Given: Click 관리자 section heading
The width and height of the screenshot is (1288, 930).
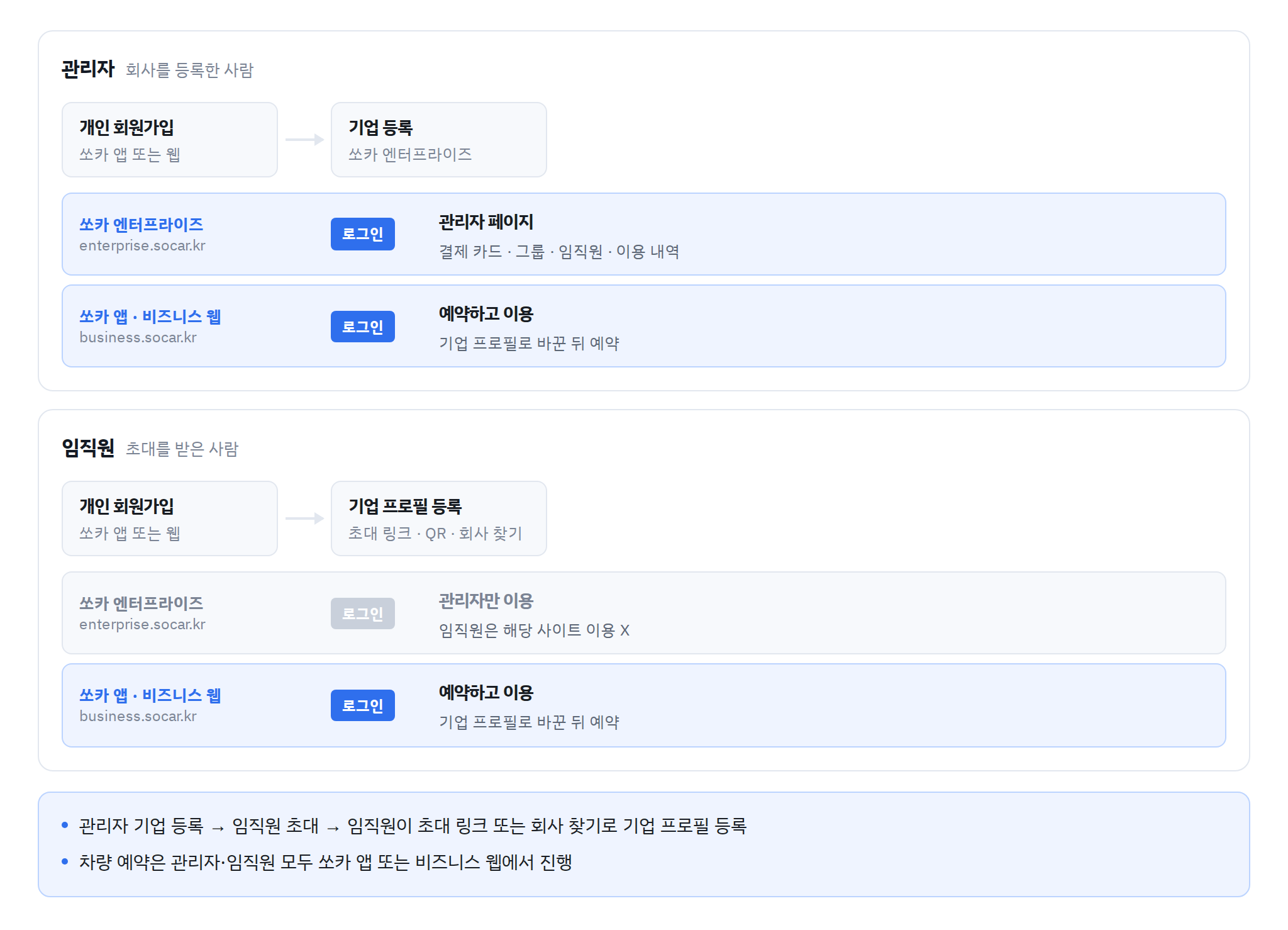Looking at the screenshot, I should point(88,69).
